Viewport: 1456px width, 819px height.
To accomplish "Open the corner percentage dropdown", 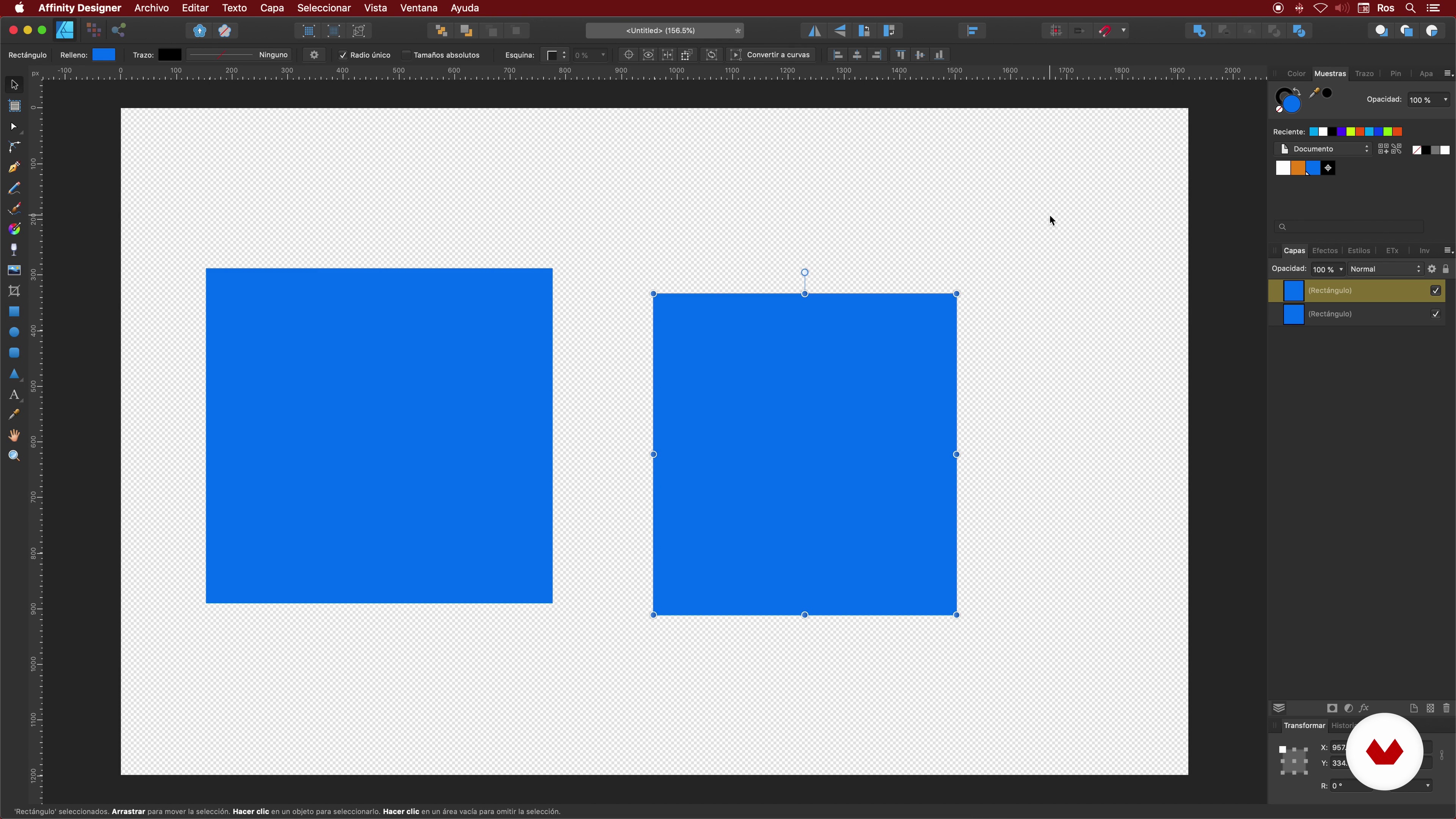I will [603, 55].
